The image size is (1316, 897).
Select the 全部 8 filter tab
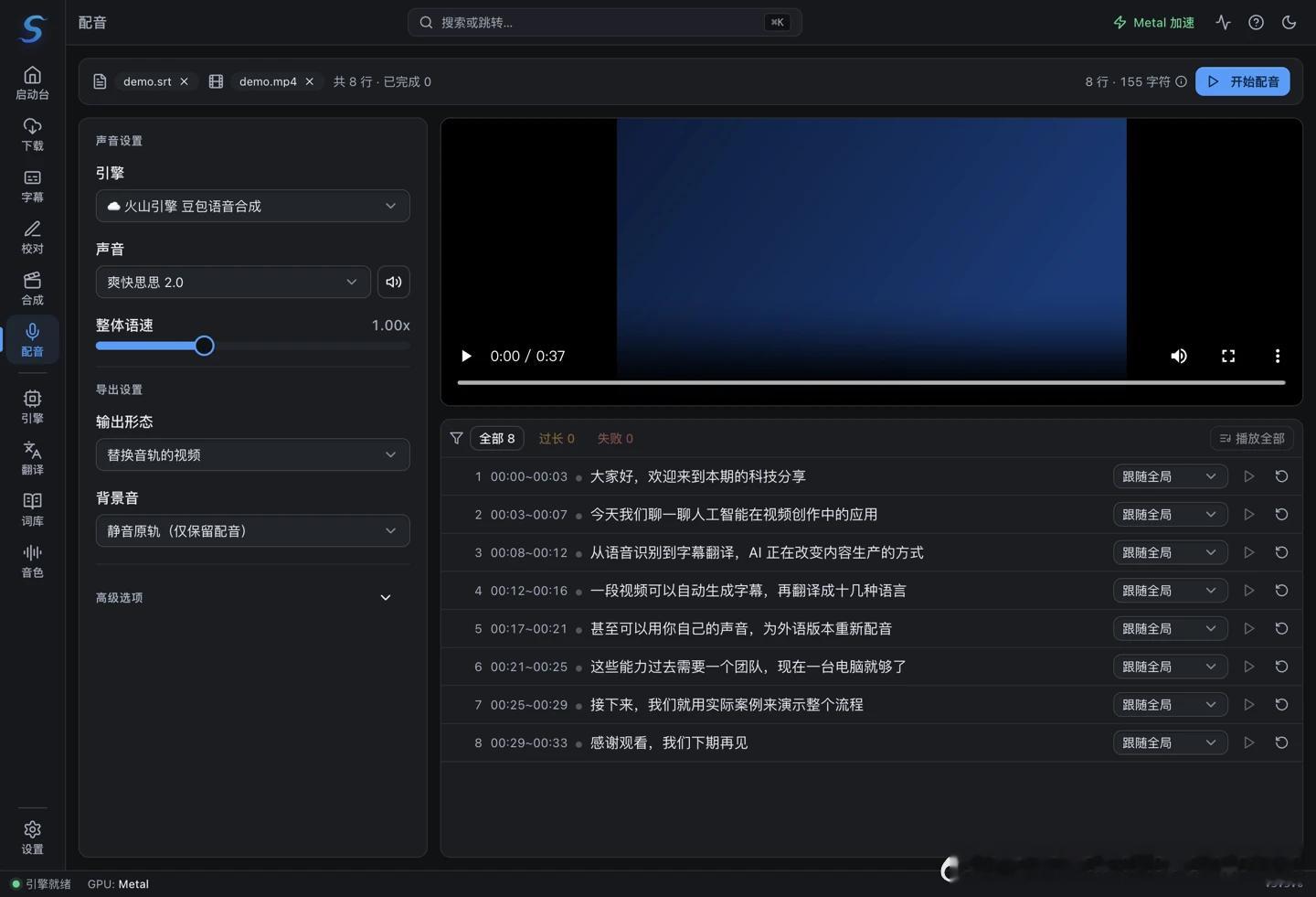point(497,438)
